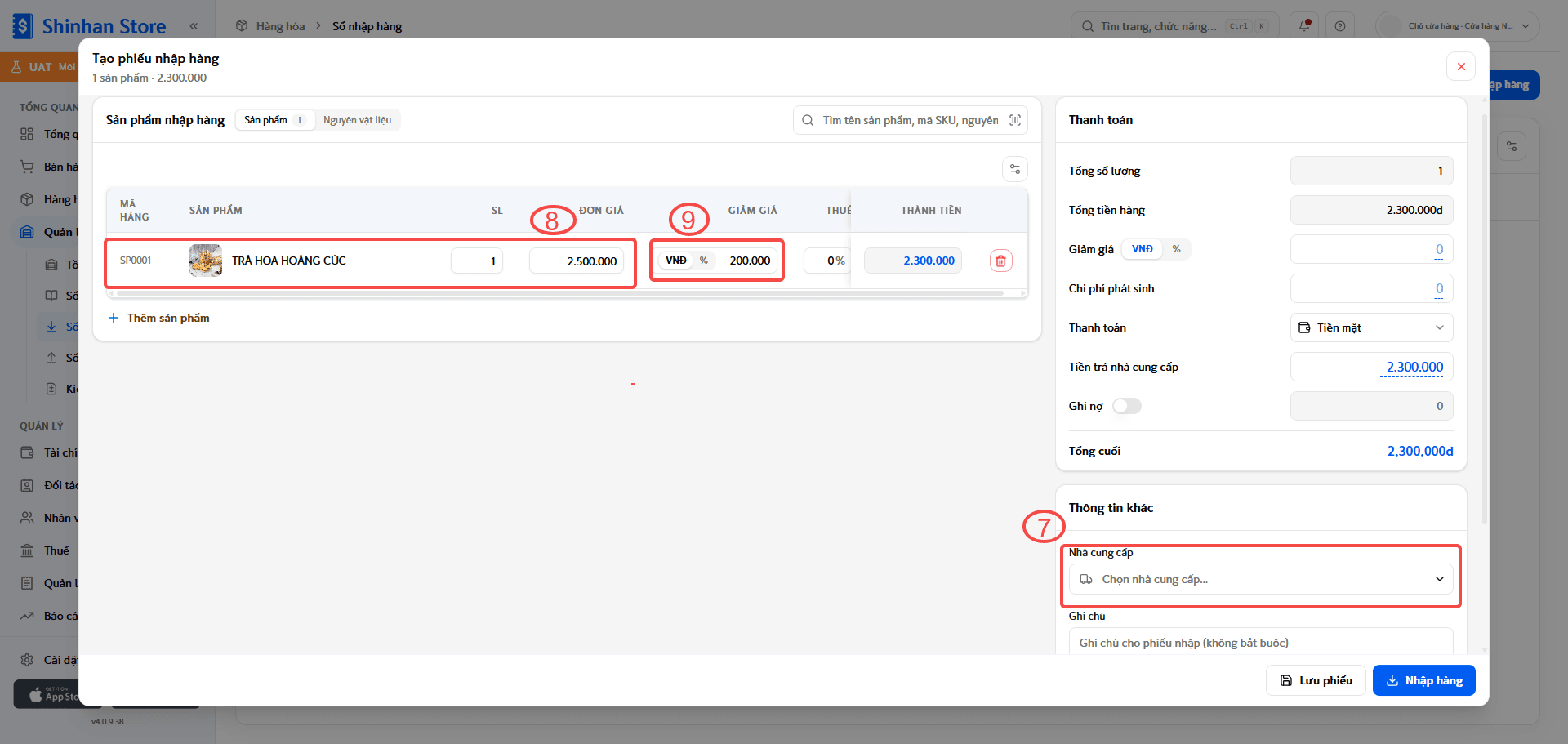This screenshot has height=744, width=1568.
Task: Open the Nhà cung cấp dropdown
Action: [x=1261, y=579]
